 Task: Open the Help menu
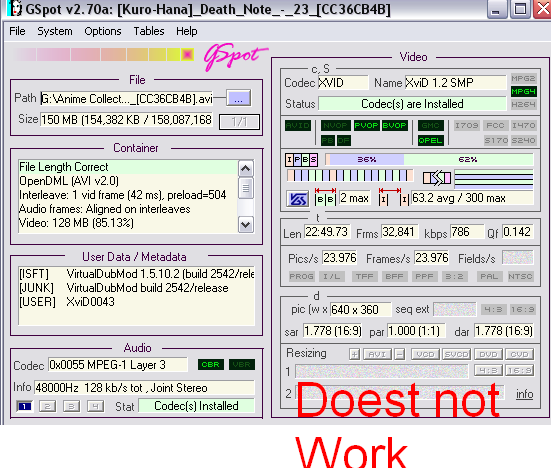coord(187,31)
